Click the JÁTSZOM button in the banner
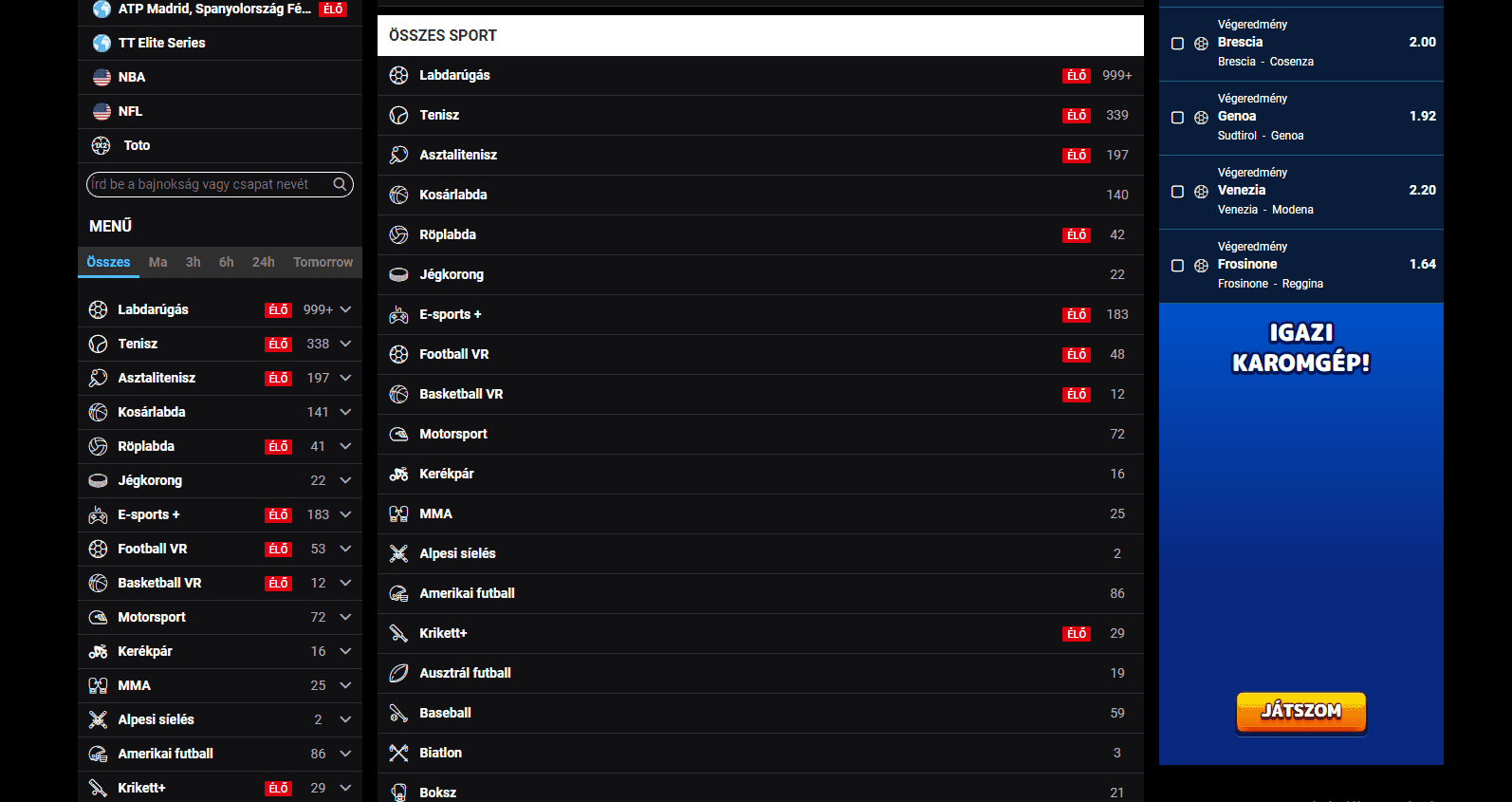Viewport: 1512px width, 802px height. click(x=1300, y=711)
